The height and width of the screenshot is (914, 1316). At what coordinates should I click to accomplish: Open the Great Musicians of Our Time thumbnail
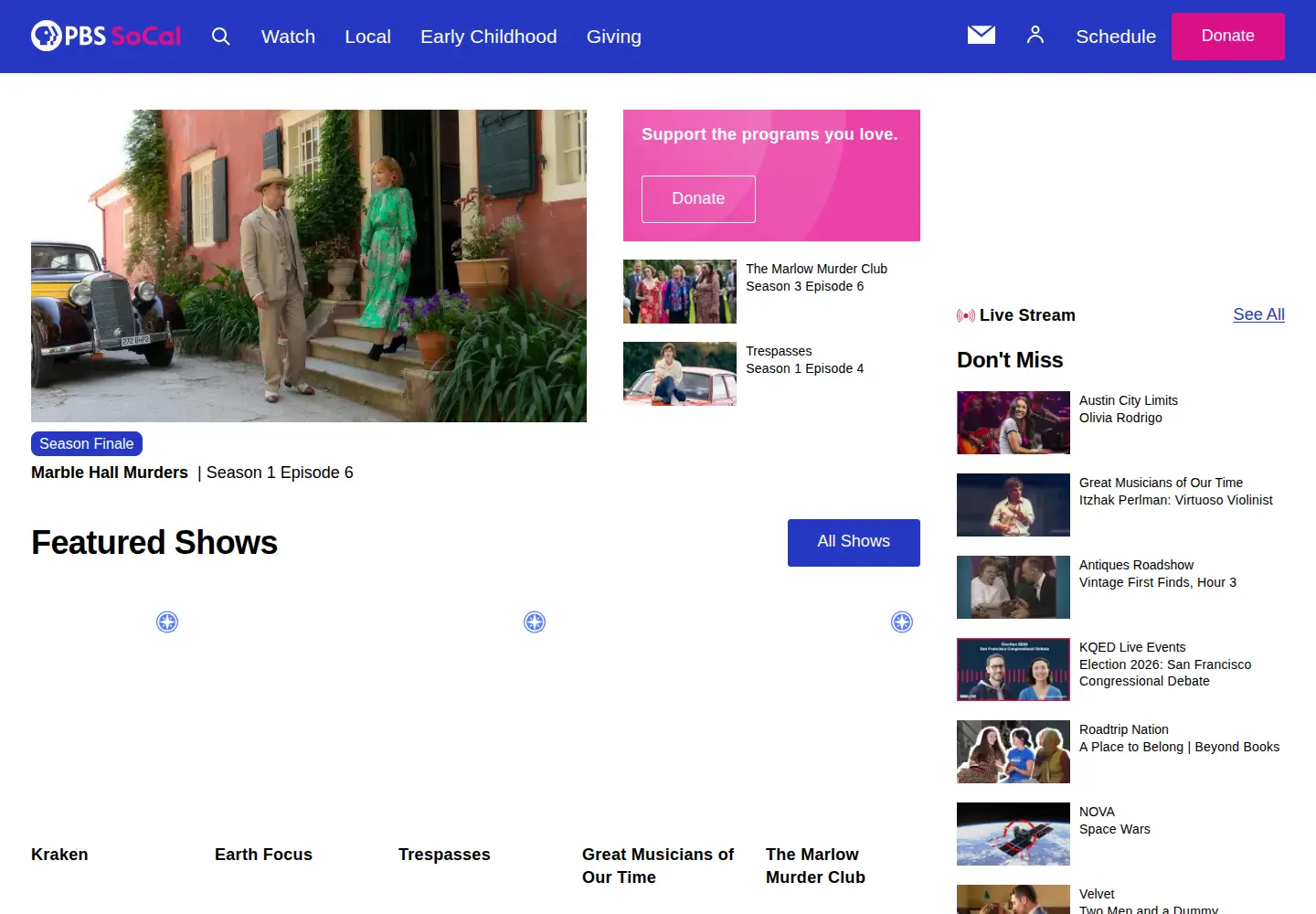(x=1014, y=505)
